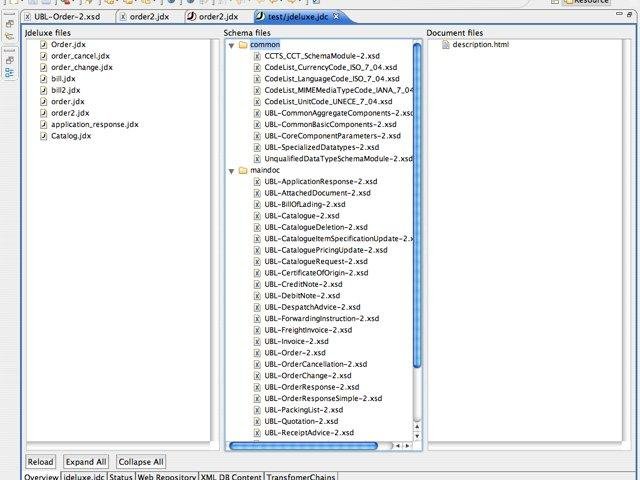Click the UBL-Invoice-2.xsd schema file icon

point(257,342)
